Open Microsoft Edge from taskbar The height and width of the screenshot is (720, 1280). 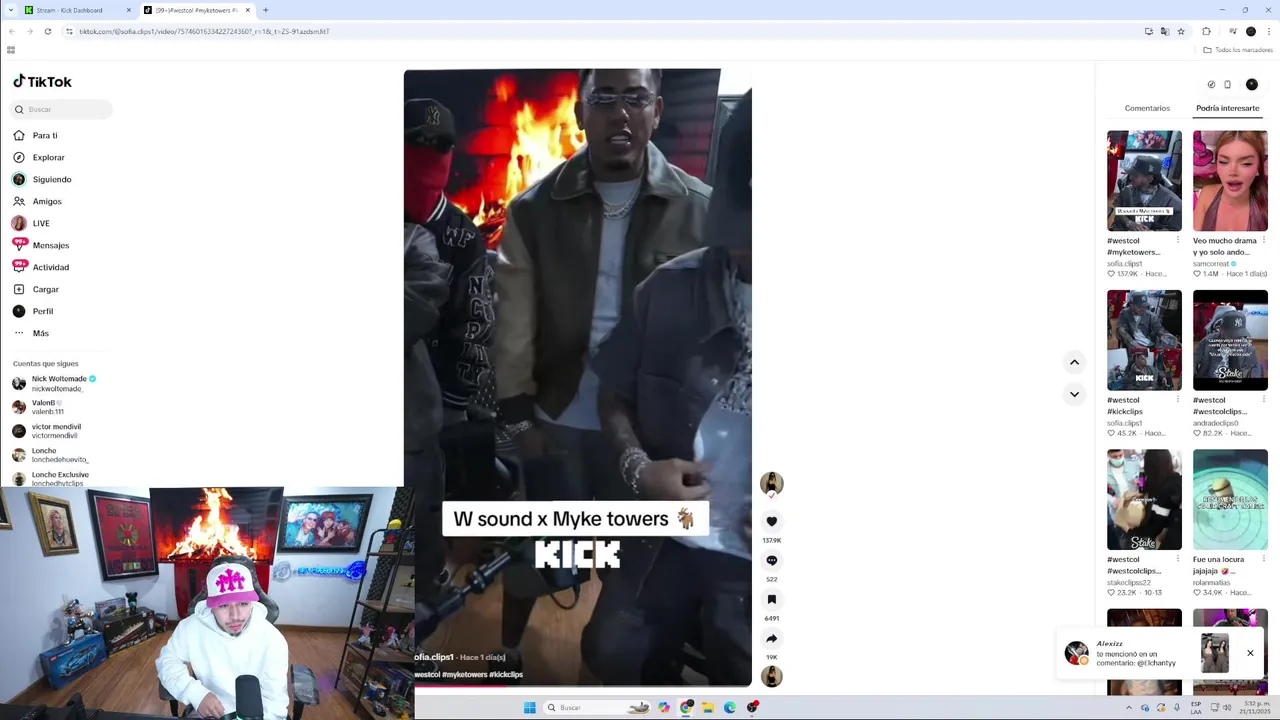click(x=730, y=707)
